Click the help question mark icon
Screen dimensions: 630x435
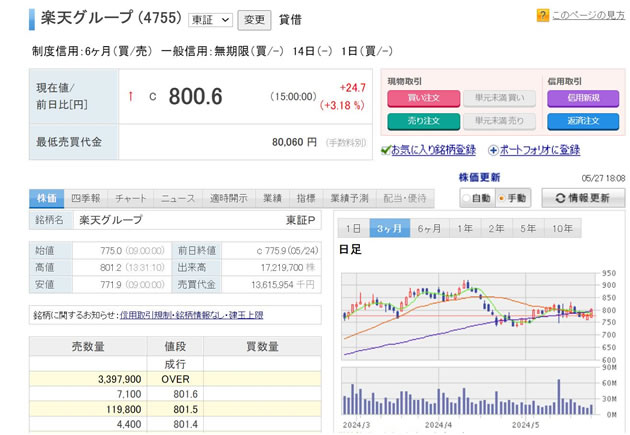click(542, 16)
